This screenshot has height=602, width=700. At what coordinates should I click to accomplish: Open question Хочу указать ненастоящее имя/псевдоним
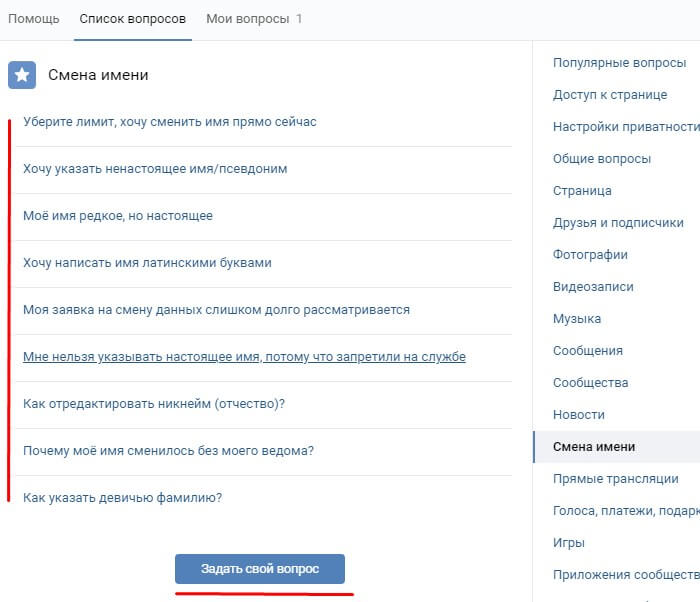tap(155, 169)
